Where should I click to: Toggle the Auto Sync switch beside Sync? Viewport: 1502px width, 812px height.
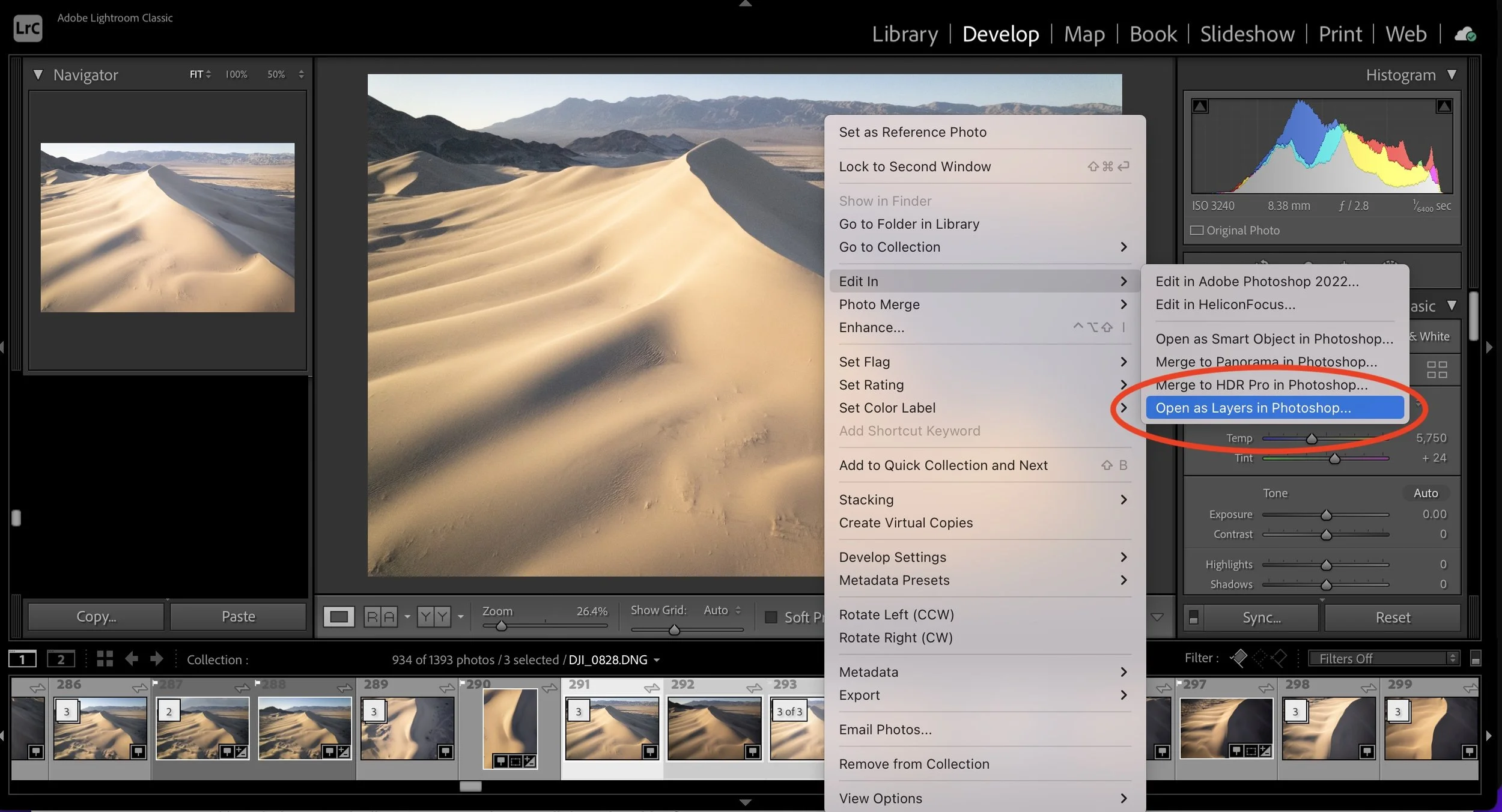click(1194, 617)
